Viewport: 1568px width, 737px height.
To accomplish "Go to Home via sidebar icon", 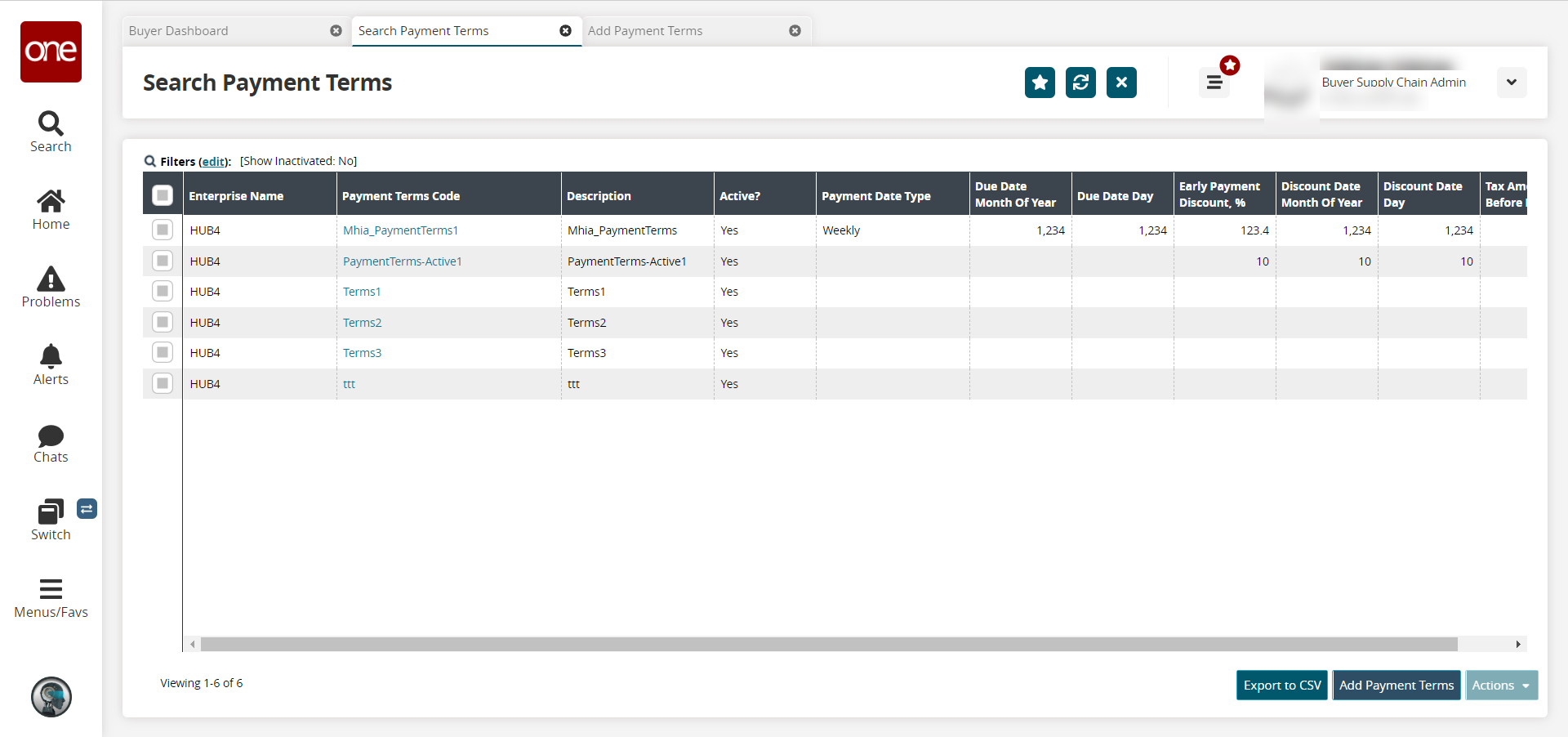I will point(51,201).
